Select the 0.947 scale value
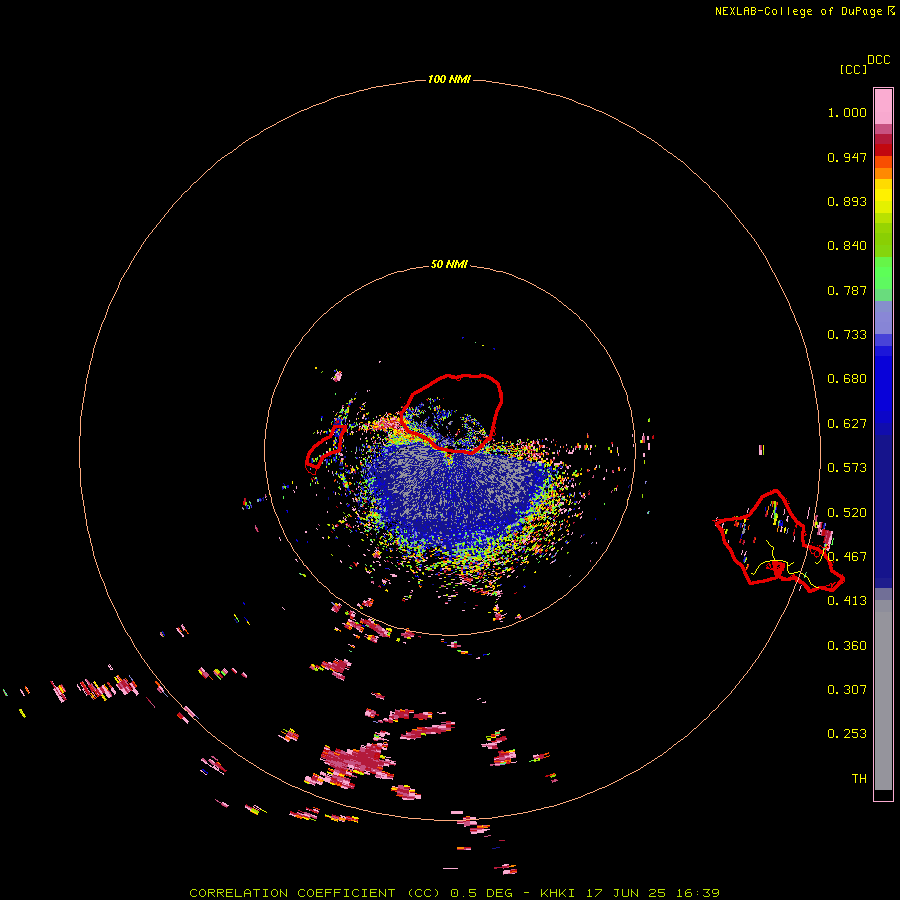The width and height of the screenshot is (900, 900). click(x=847, y=157)
